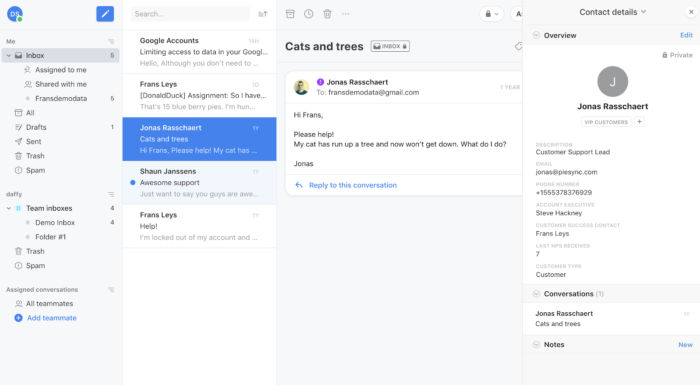The height and width of the screenshot is (385, 700).
Task: Collapse the Overview section
Action: (x=536, y=35)
